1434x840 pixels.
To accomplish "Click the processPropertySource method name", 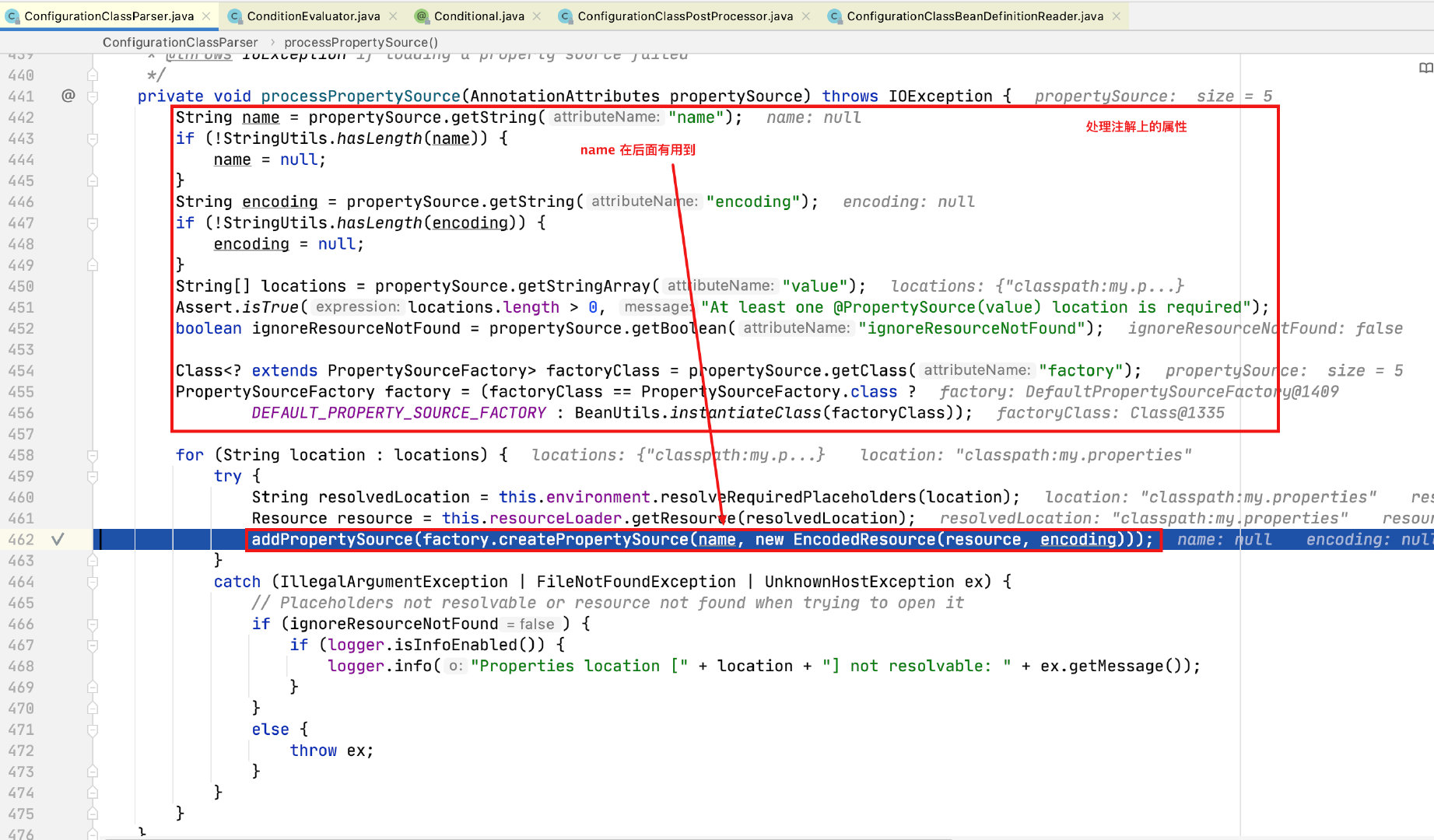I will pyautogui.click(x=360, y=96).
